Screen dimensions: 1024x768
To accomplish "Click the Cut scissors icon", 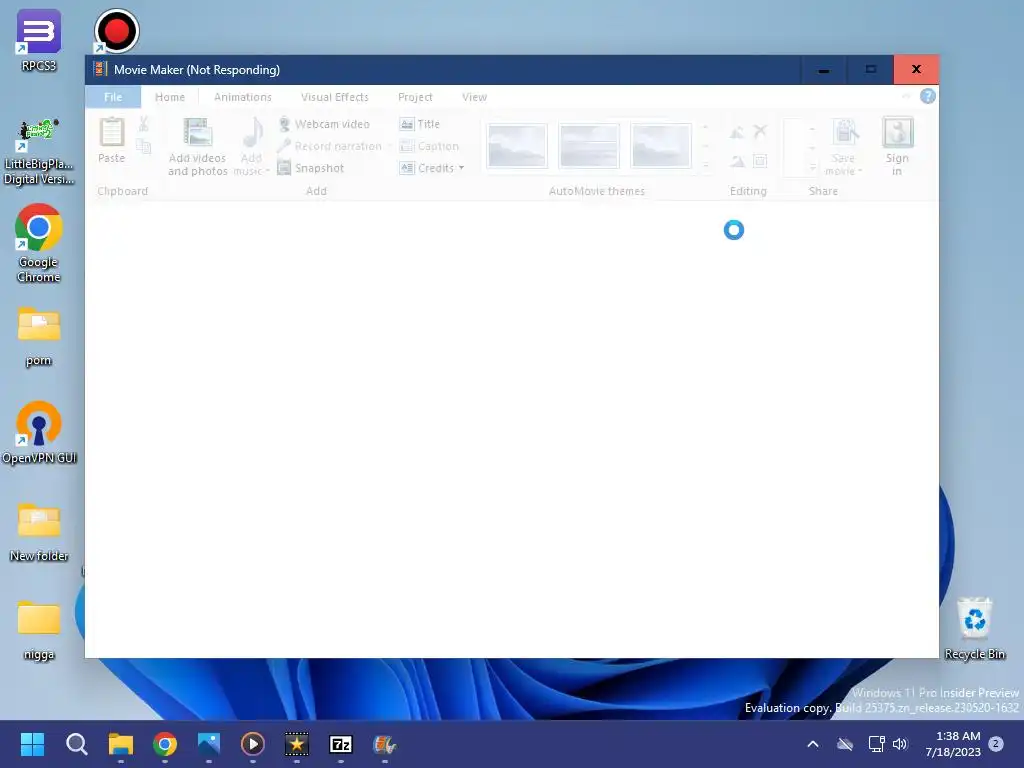I will pyautogui.click(x=144, y=123).
